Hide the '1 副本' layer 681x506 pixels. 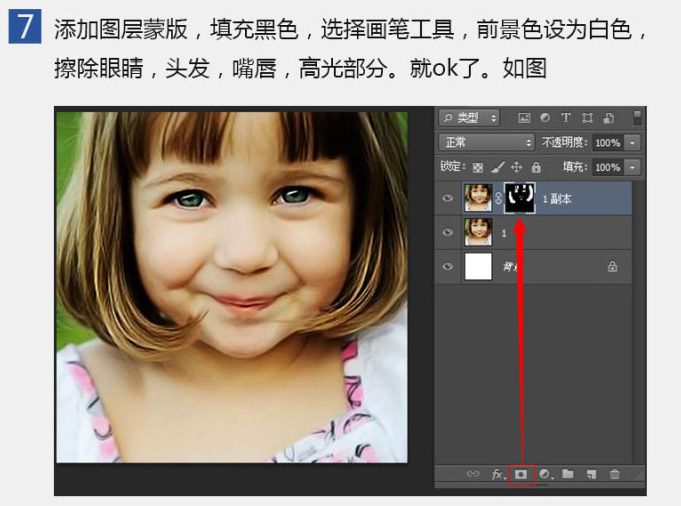[x=448, y=198]
